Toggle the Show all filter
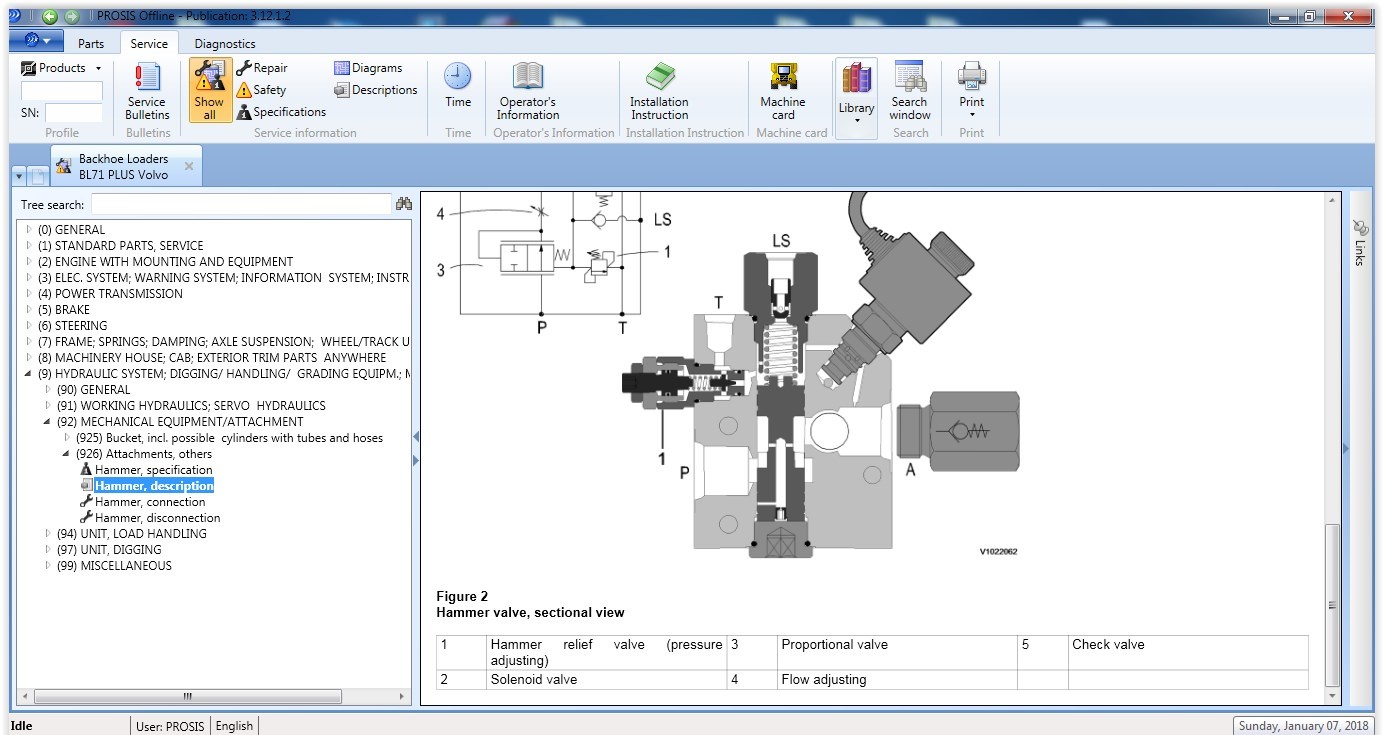1383x735 pixels. (x=209, y=91)
